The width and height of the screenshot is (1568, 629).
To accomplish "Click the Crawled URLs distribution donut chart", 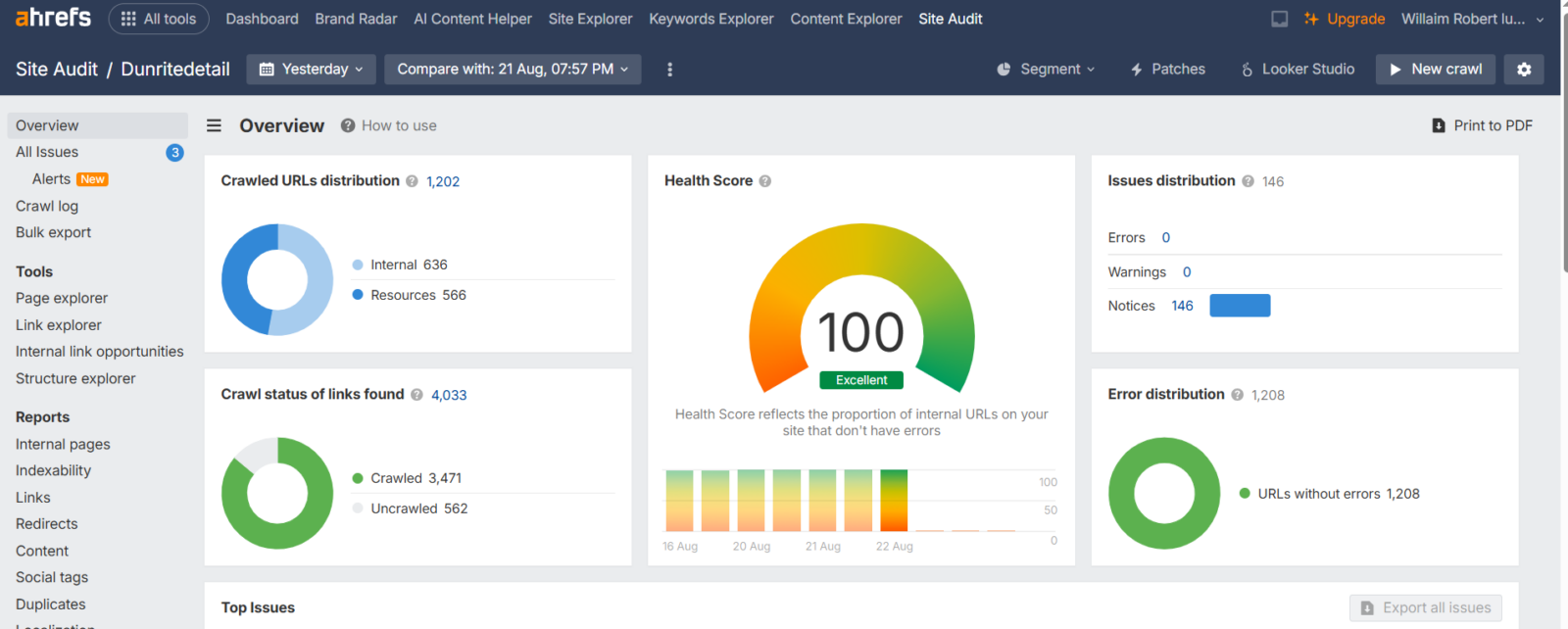I will (x=277, y=280).
